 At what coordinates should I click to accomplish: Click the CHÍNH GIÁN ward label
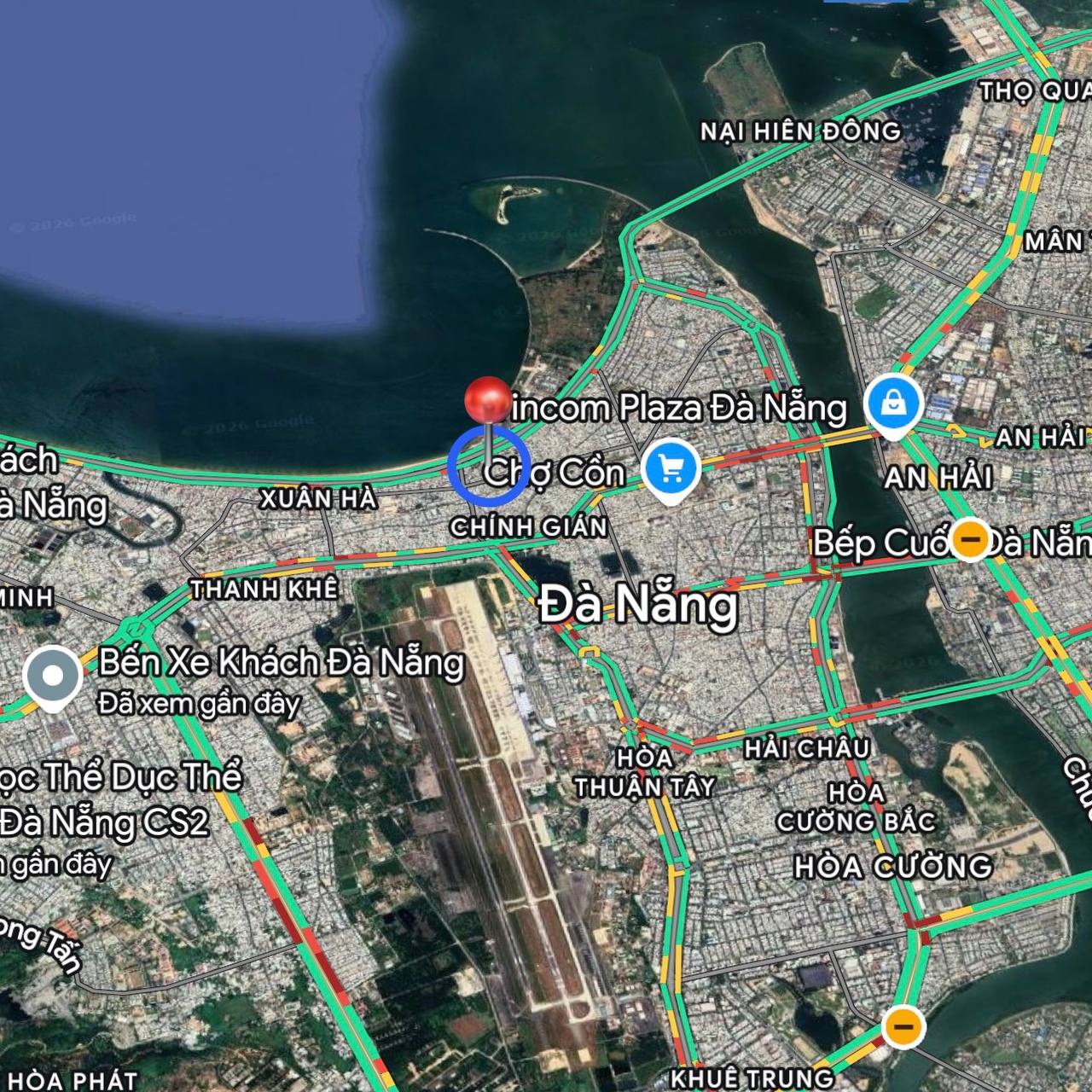pyautogui.click(x=529, y=527)
